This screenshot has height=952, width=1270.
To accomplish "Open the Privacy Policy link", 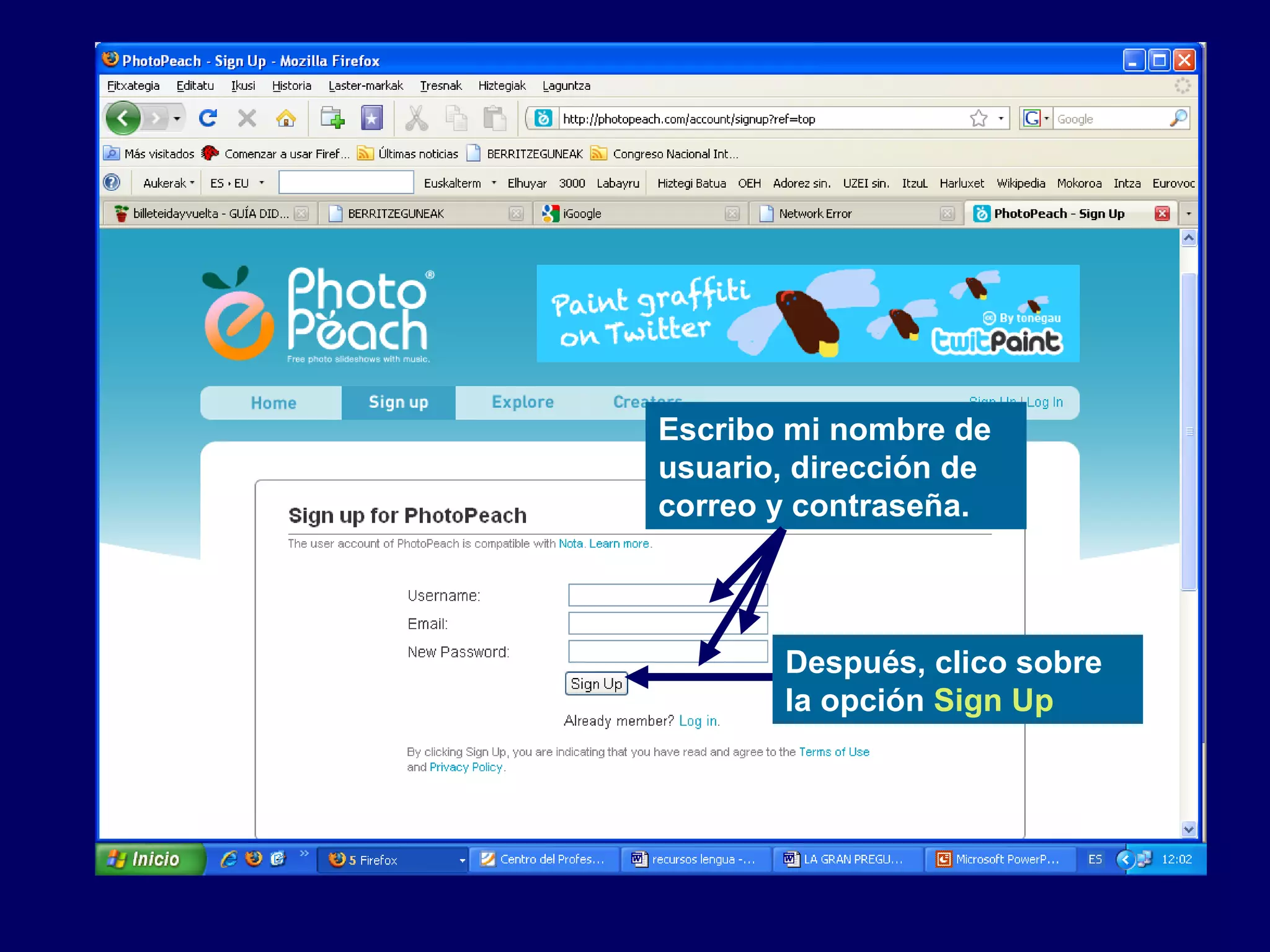I will click(466, 767).
